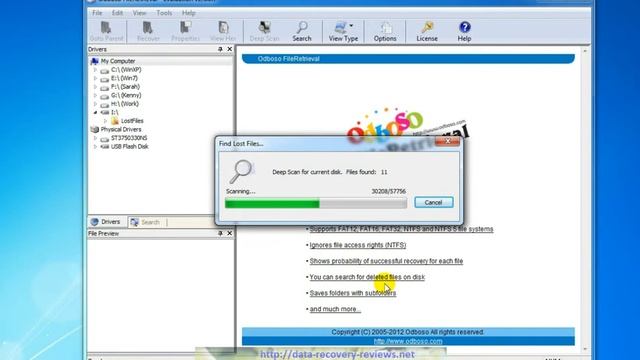
Task: Collapse the I:\ drive node
Action: (x=96, y=112)
